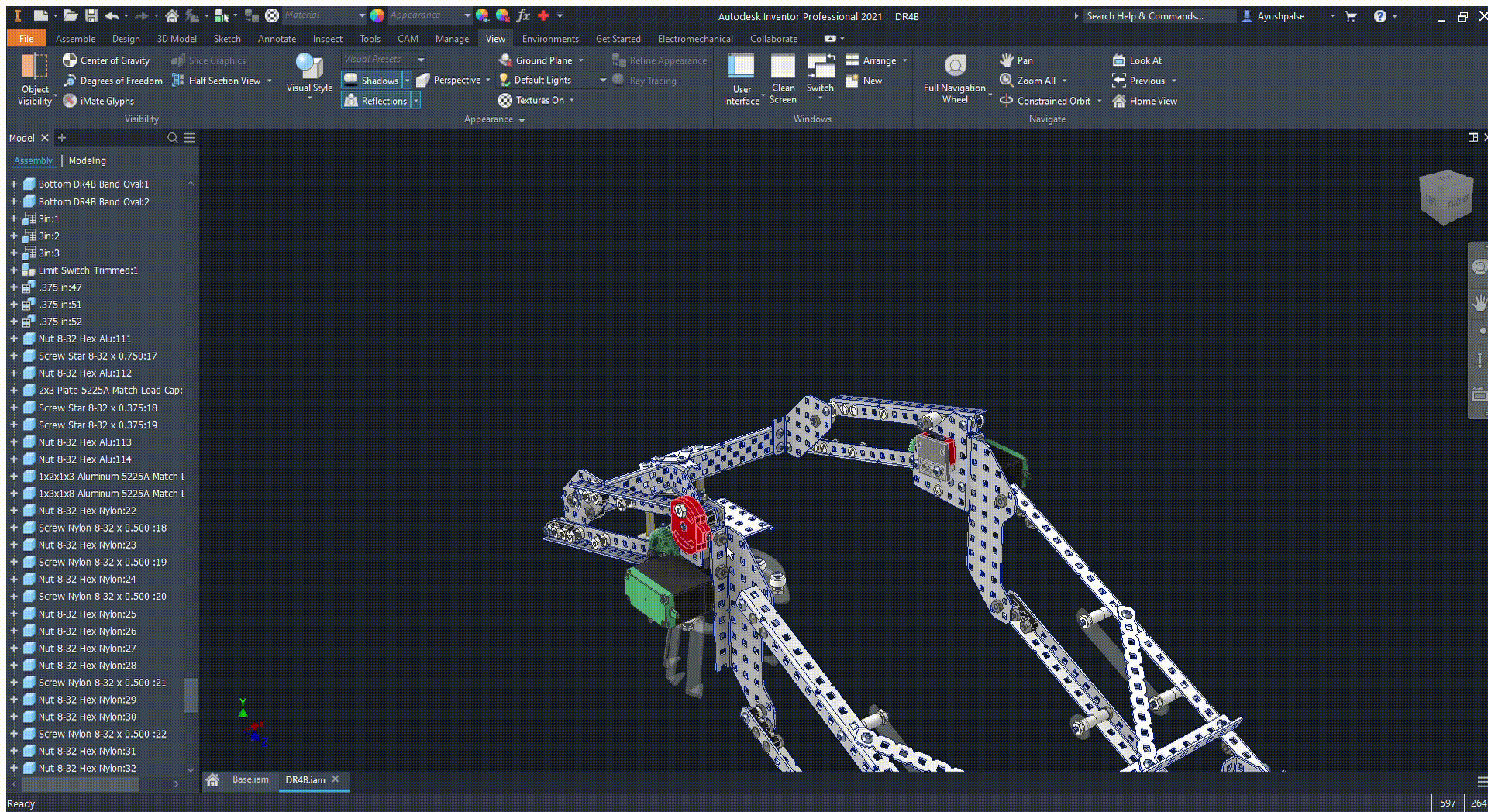This screenshot has height=812, width=1488.
Task: Select Look At tool
Action: point(1137,60)
